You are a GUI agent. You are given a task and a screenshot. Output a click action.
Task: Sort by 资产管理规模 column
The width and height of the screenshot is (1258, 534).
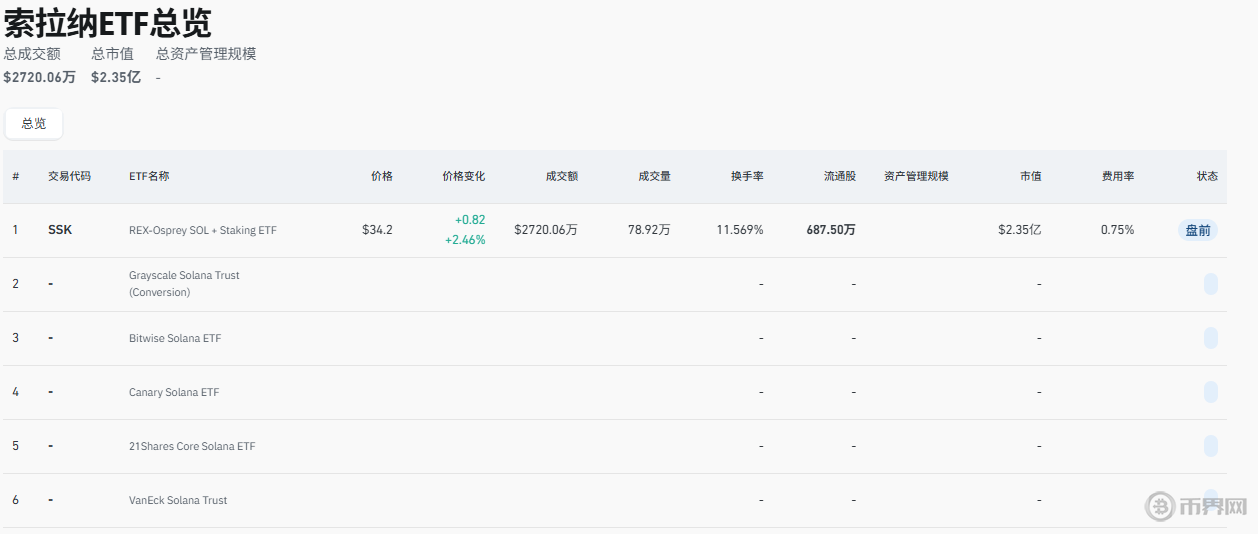916,176
